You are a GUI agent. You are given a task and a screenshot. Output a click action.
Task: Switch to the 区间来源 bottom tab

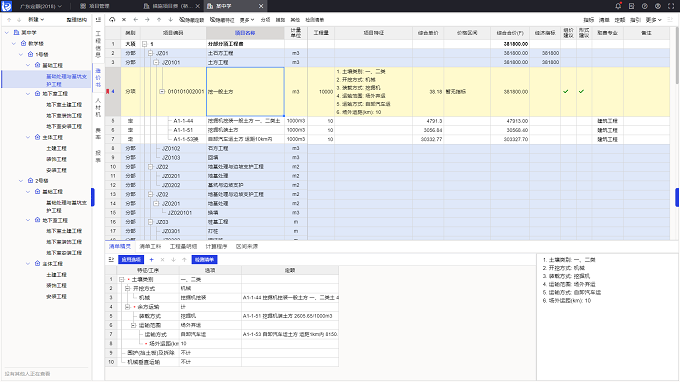point(247,246)
